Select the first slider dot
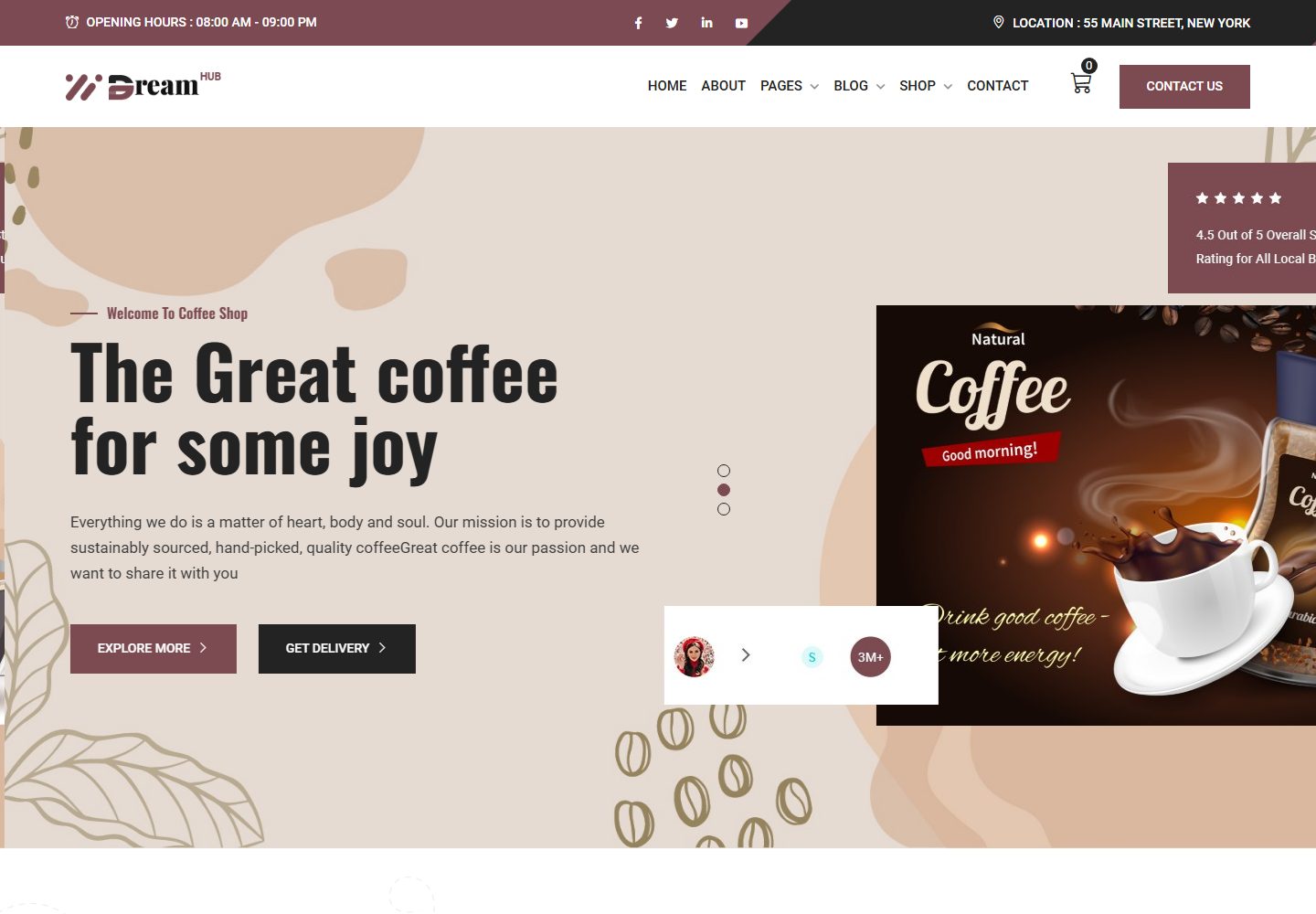The width and height of the screenshot is (1316, 914). (724, 471)
